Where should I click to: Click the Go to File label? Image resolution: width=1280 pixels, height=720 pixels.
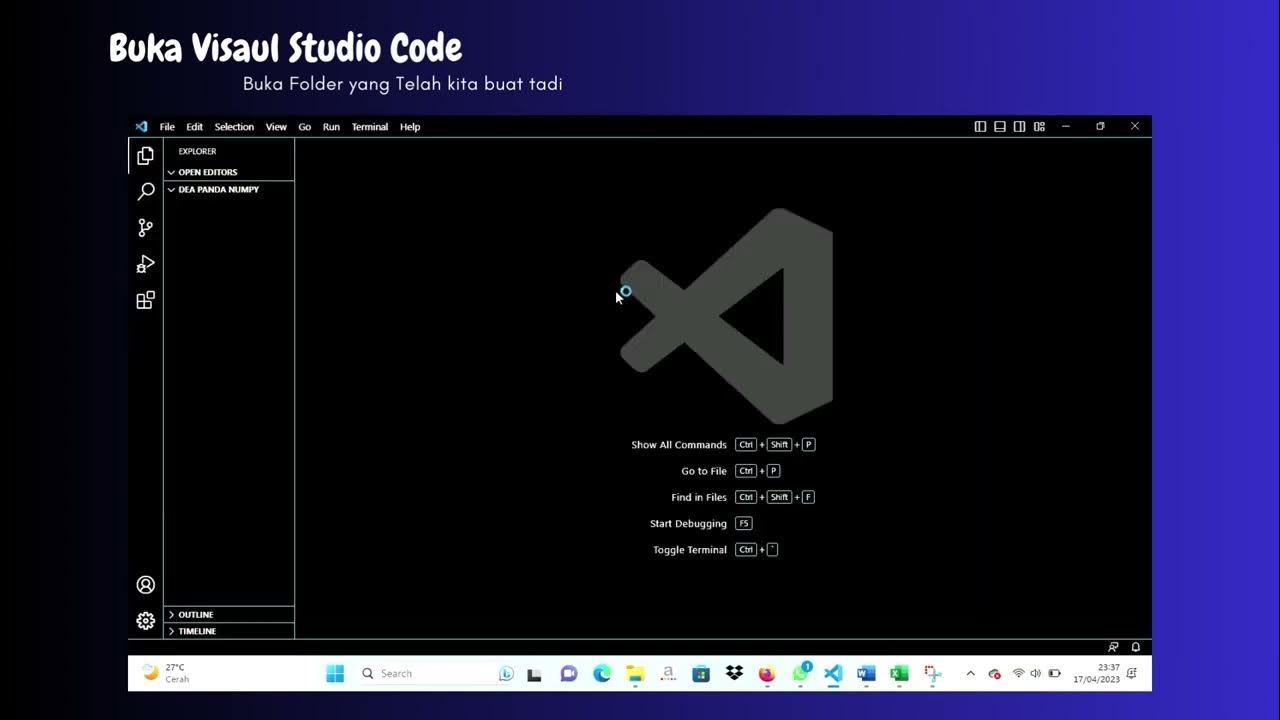(x=704, y=471)
